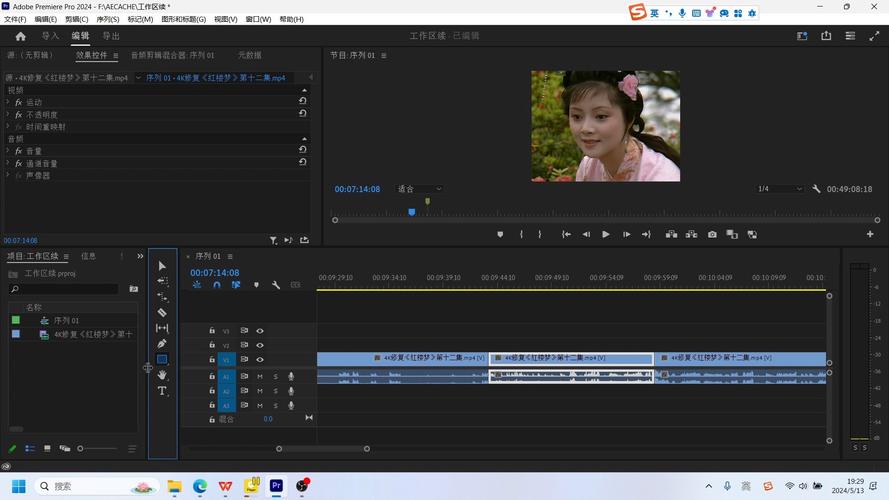Toggle full screen video output icon
Viewport: 889px width, 500px height.
click(x=874, y=36)
